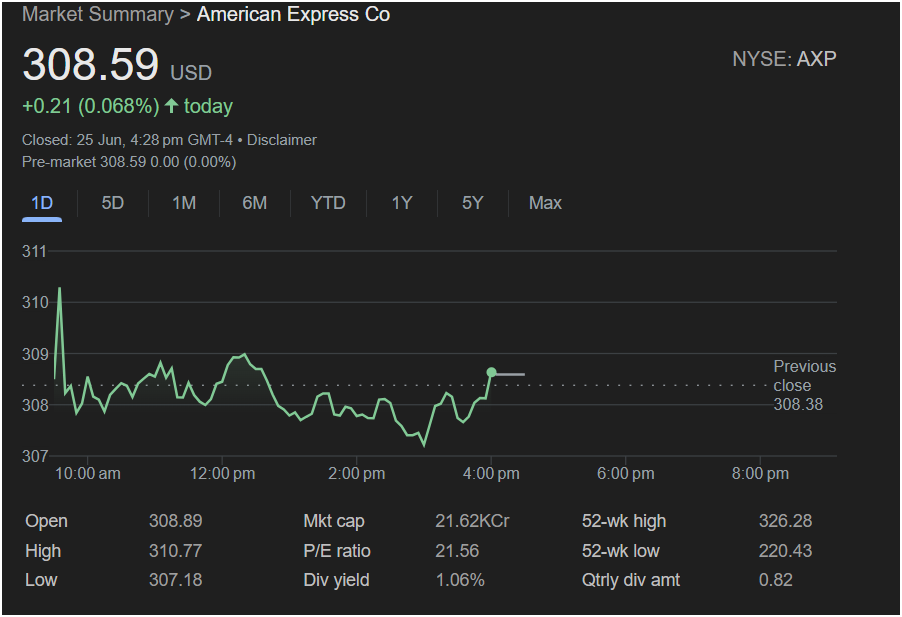Click the morning price spike peak
The height and width of the screenshot is (617, 902).
pos(59,288)
